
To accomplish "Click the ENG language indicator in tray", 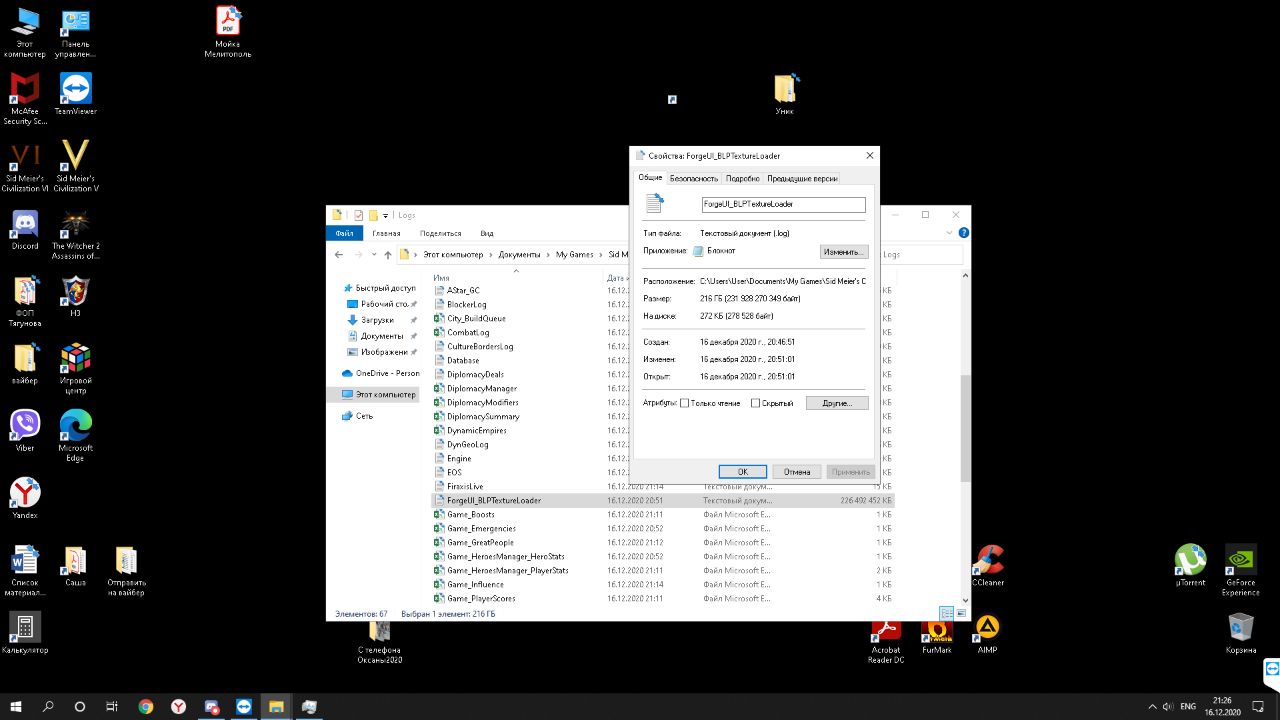I will [x=1188, y=706].
